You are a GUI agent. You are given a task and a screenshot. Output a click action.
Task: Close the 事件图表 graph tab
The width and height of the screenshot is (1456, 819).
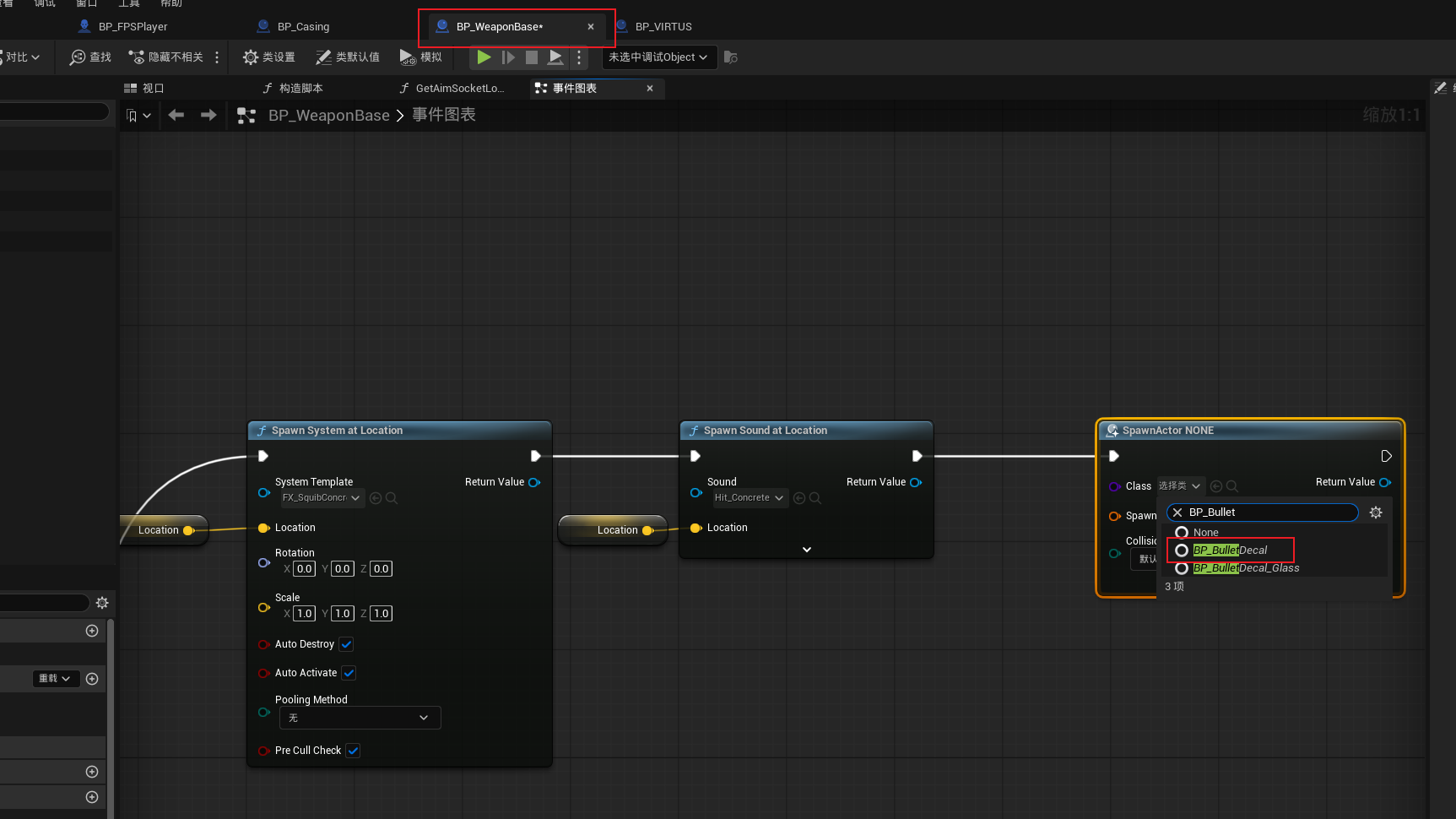(650, 88)
